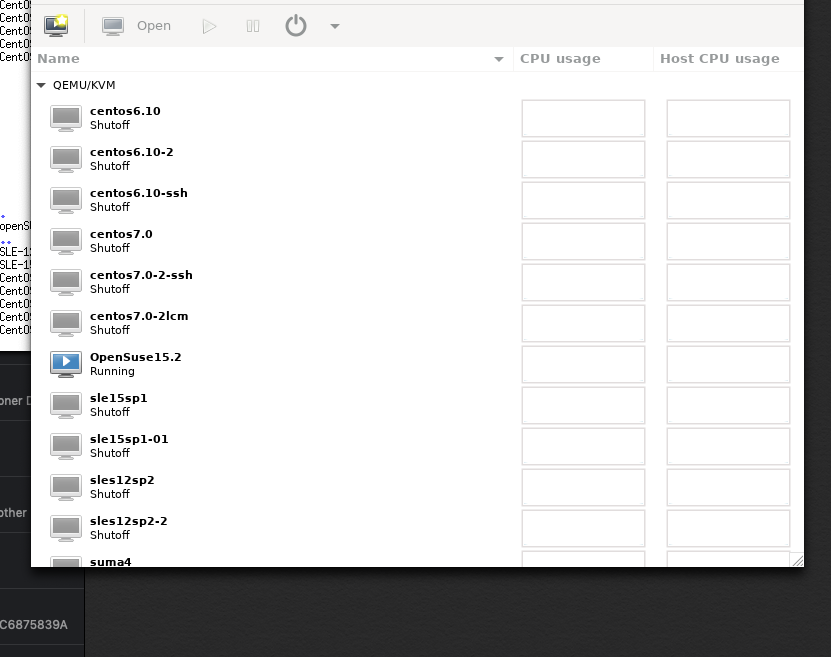Select the sle15sp1-01 VM name
The height and width of the screenshot is (657, 831).
point(129,439)
